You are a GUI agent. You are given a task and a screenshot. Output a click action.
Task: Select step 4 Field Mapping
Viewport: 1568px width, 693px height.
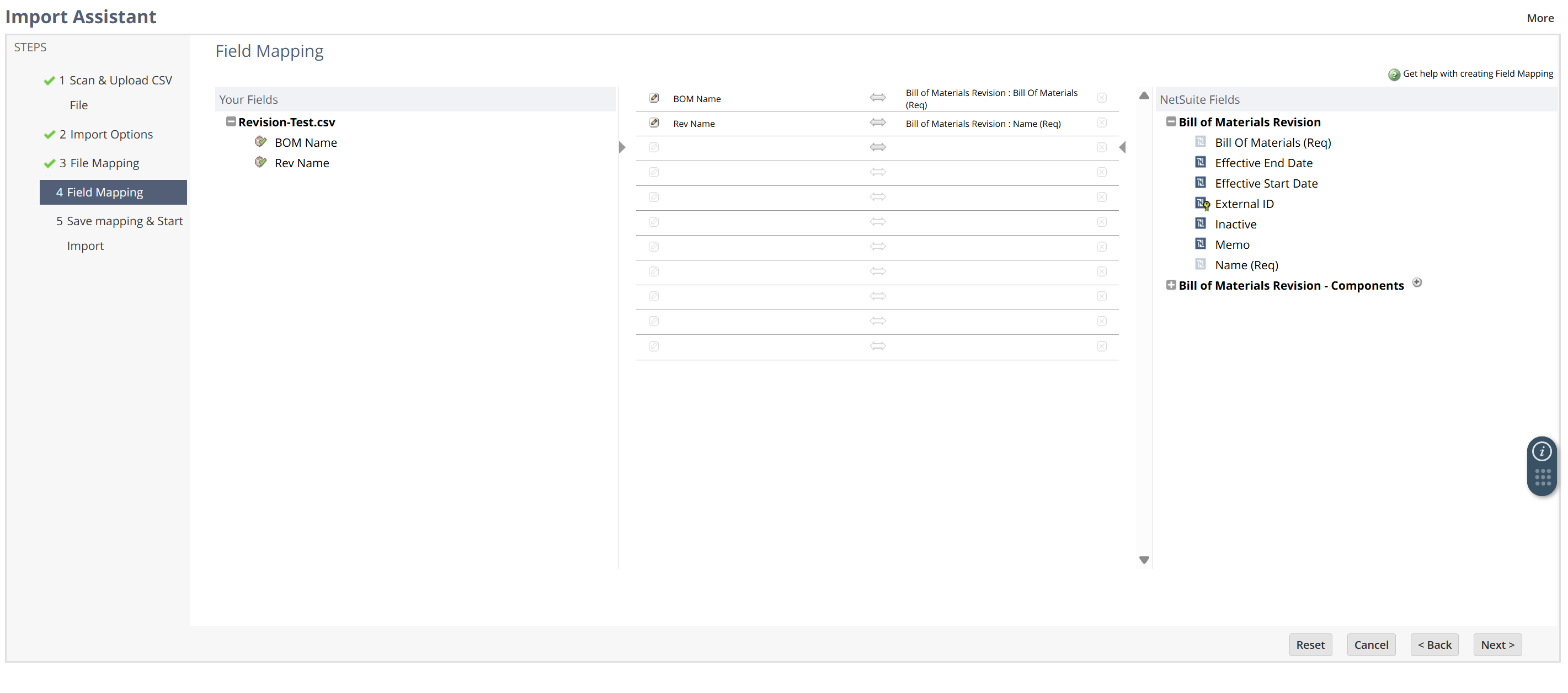(113, 193)
